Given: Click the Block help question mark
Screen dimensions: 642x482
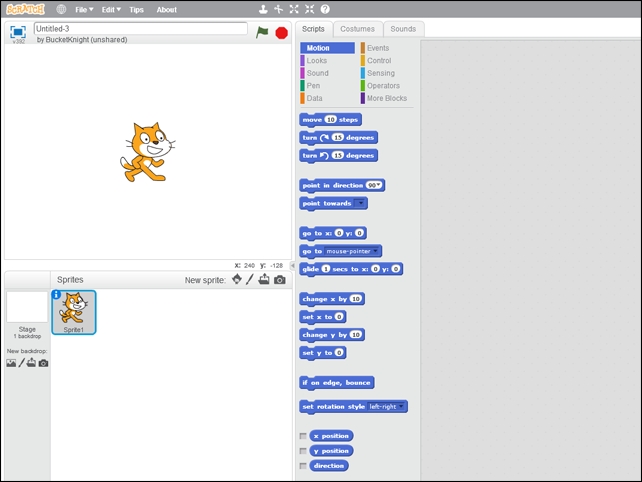Looking at the screenshot, I should coord(325,9).
